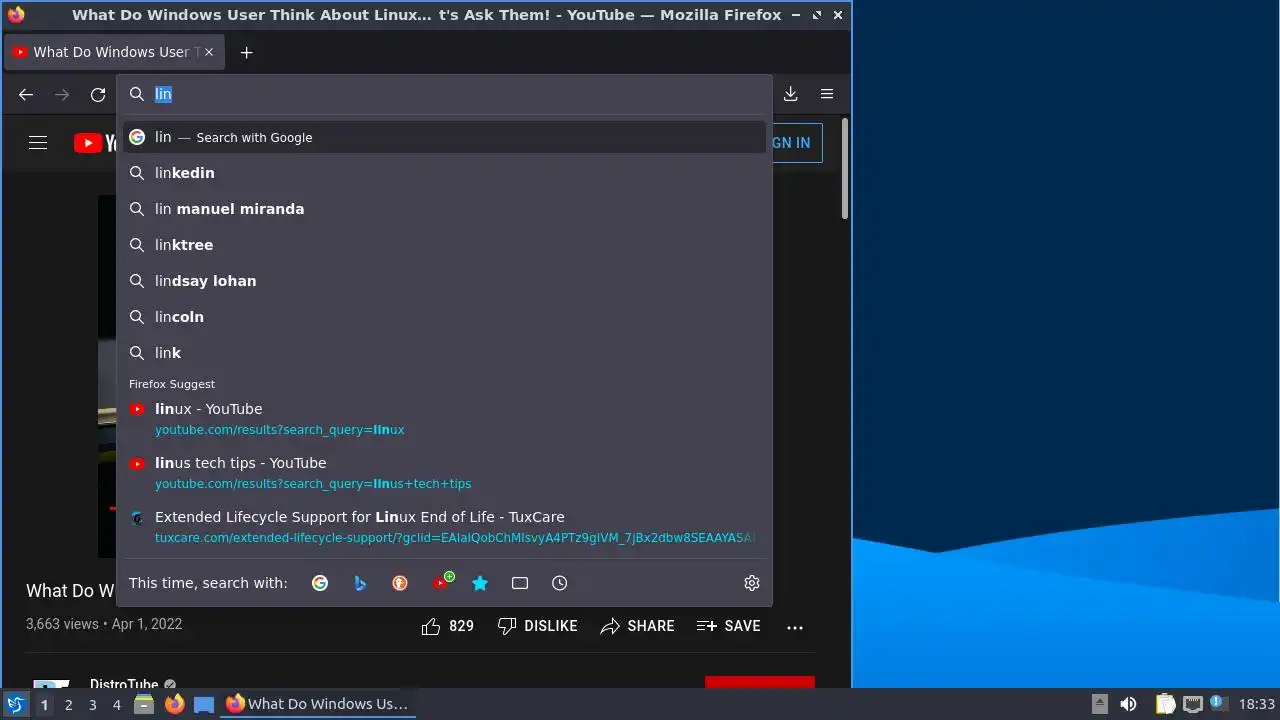The image size is (1280, 720).
Task: Switch to workspace 4 in the pager
Action: pyautogui.click(x=116, y=705)
